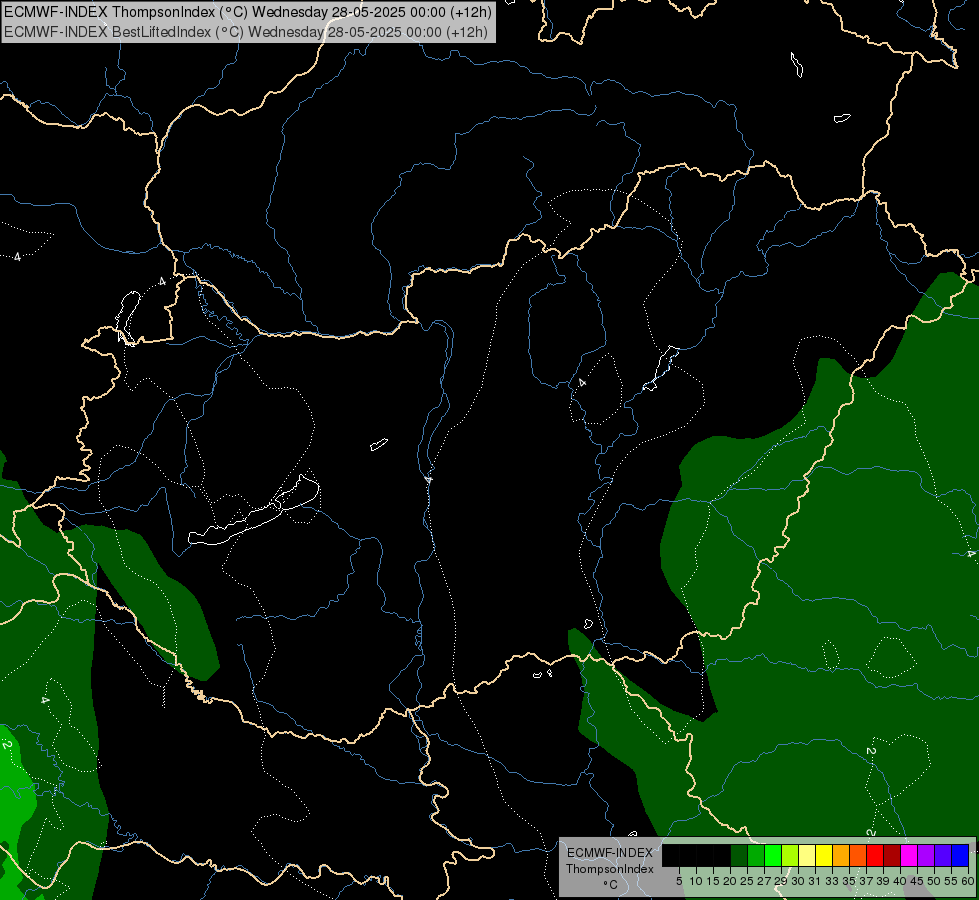The width and height of the screenshot is (979, 900).
Task: Click the legend value '60'
Action: (x=968, y=881)
